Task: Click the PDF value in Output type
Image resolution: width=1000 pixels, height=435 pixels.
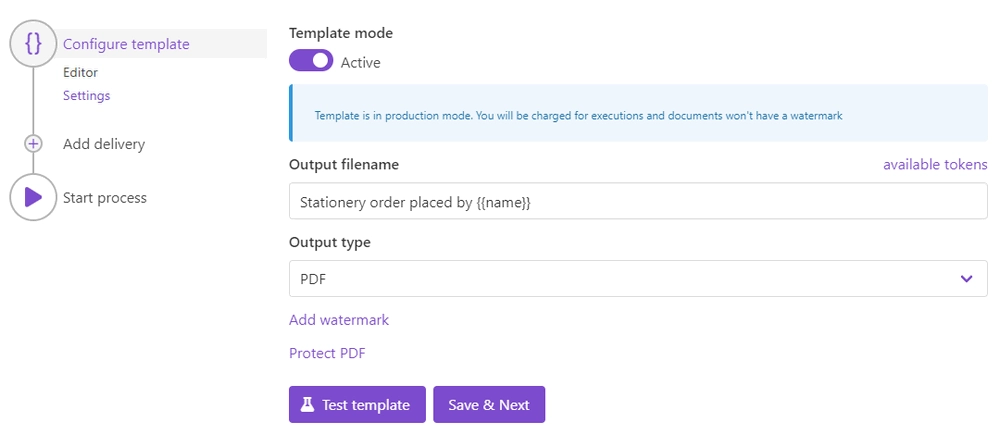Action: (313, 279)
